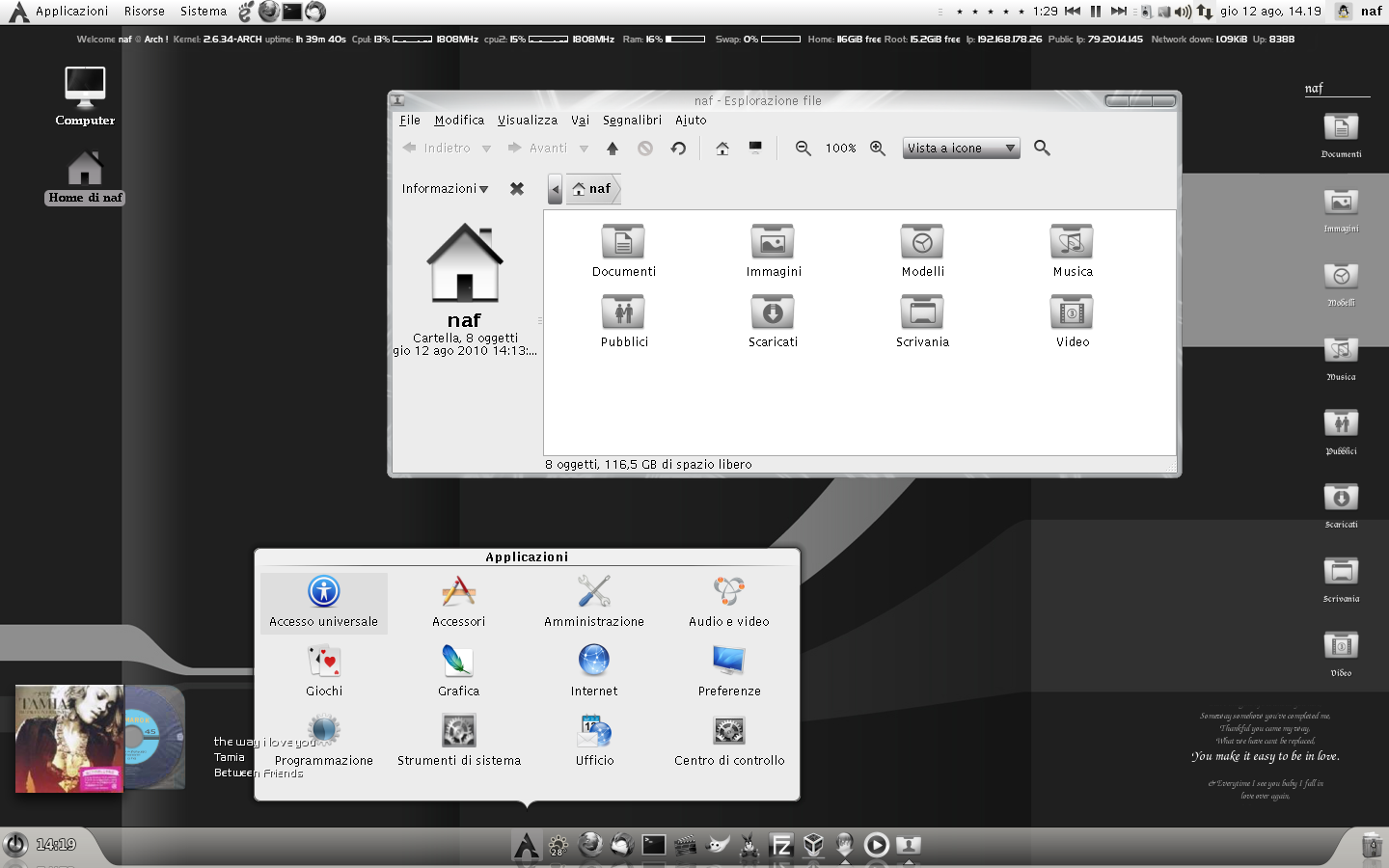Open the Scaricati folder in file browser

(773, 321)
